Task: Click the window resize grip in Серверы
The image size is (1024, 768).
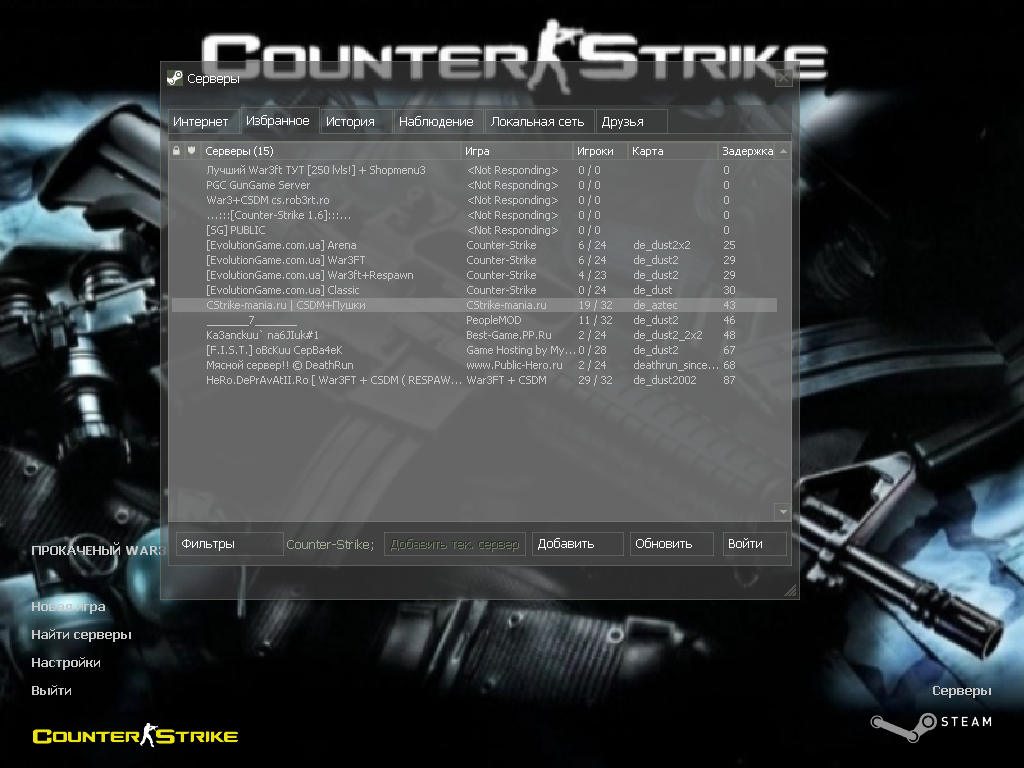Action: pyautogui.click(x=790, y=590)
